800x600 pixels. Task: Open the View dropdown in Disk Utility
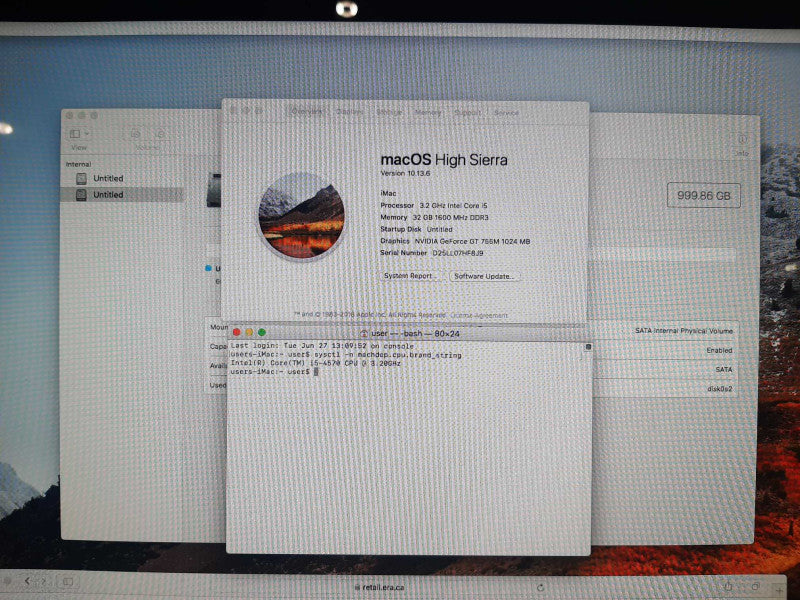(79, 134)
